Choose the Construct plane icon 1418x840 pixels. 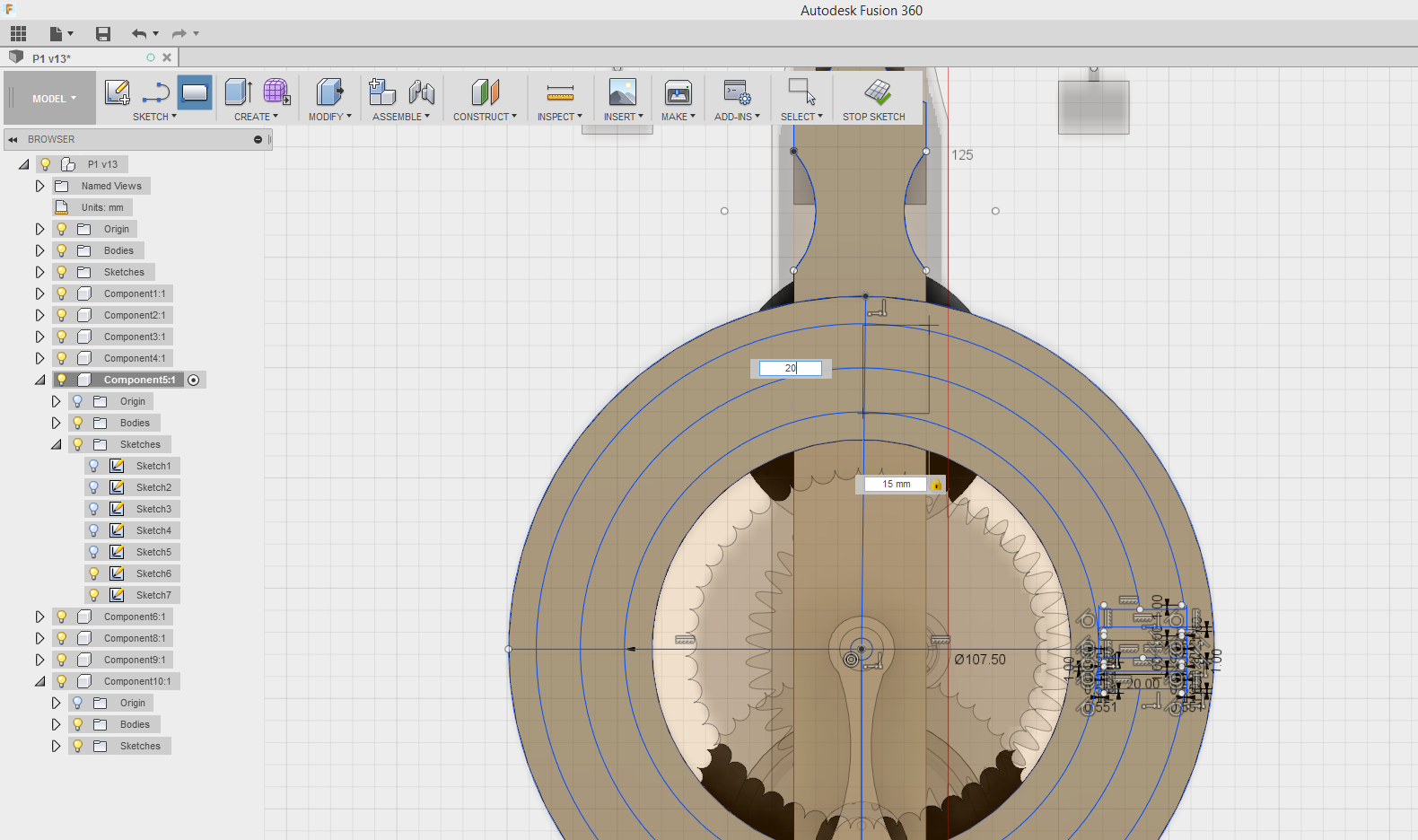pos(485,92)
